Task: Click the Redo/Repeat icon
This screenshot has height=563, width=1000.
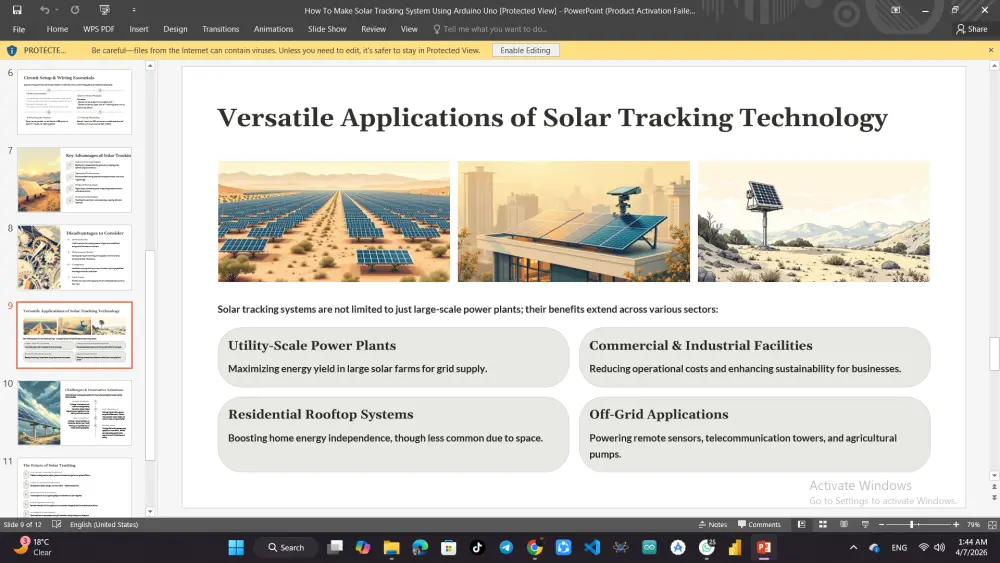Action: 75,10
